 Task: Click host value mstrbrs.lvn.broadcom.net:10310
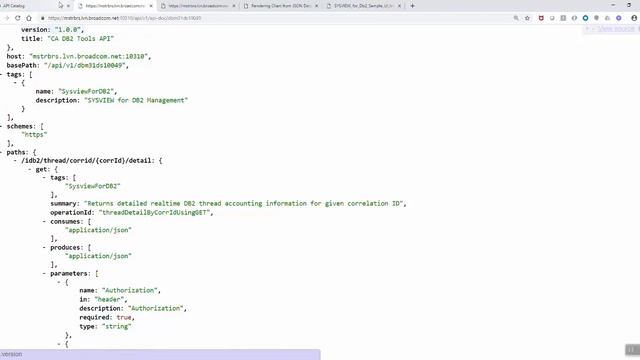(89, 56)
